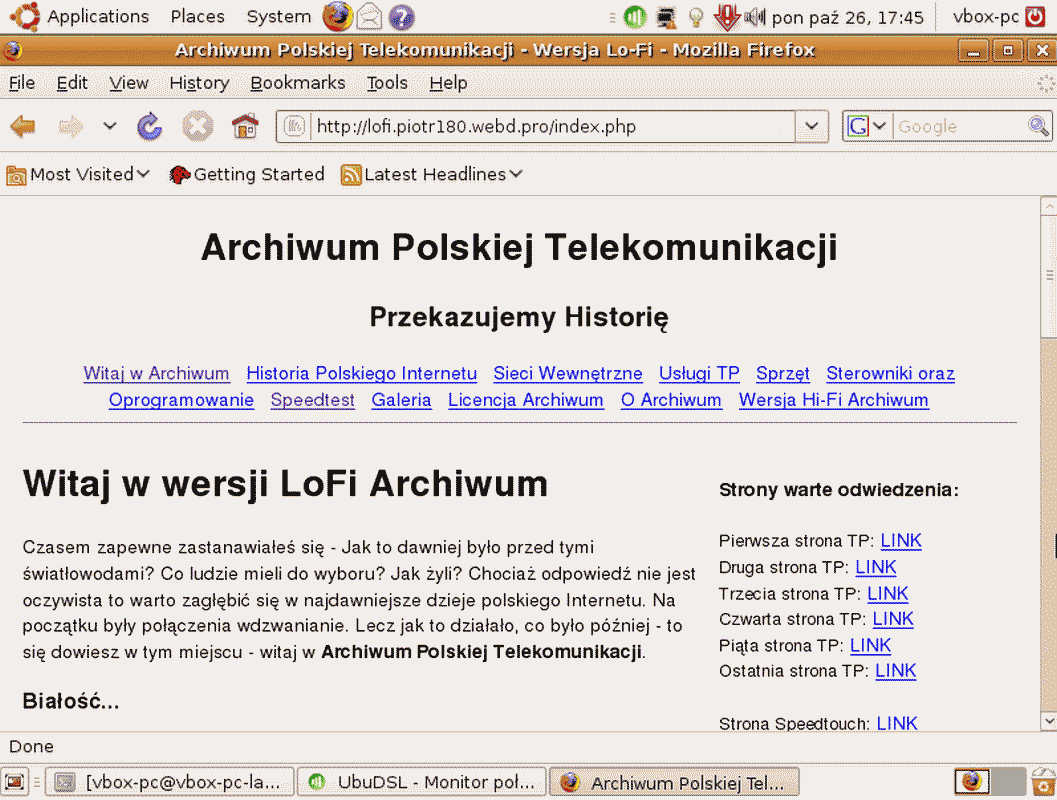Open the Bookmarks menu
Viewport: 1057px width, 800px height.
pos(298,83)
